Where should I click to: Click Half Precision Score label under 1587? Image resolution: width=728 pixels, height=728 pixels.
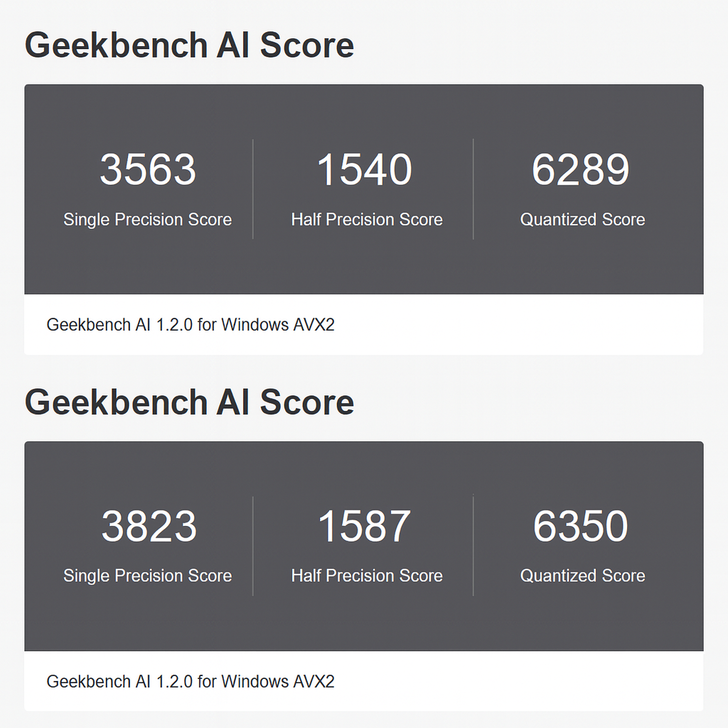[367, 576]
